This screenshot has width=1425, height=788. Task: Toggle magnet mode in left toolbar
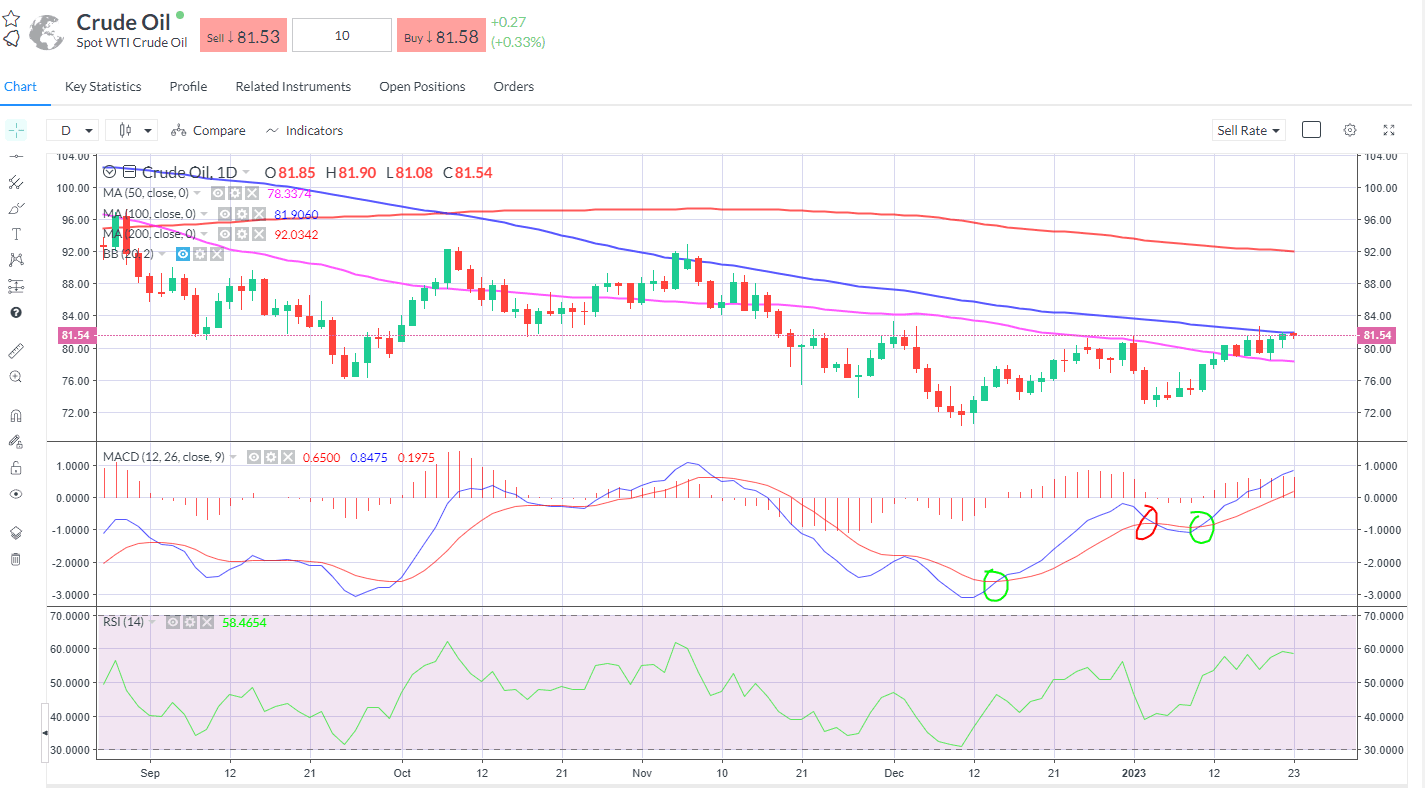[16, 415]
